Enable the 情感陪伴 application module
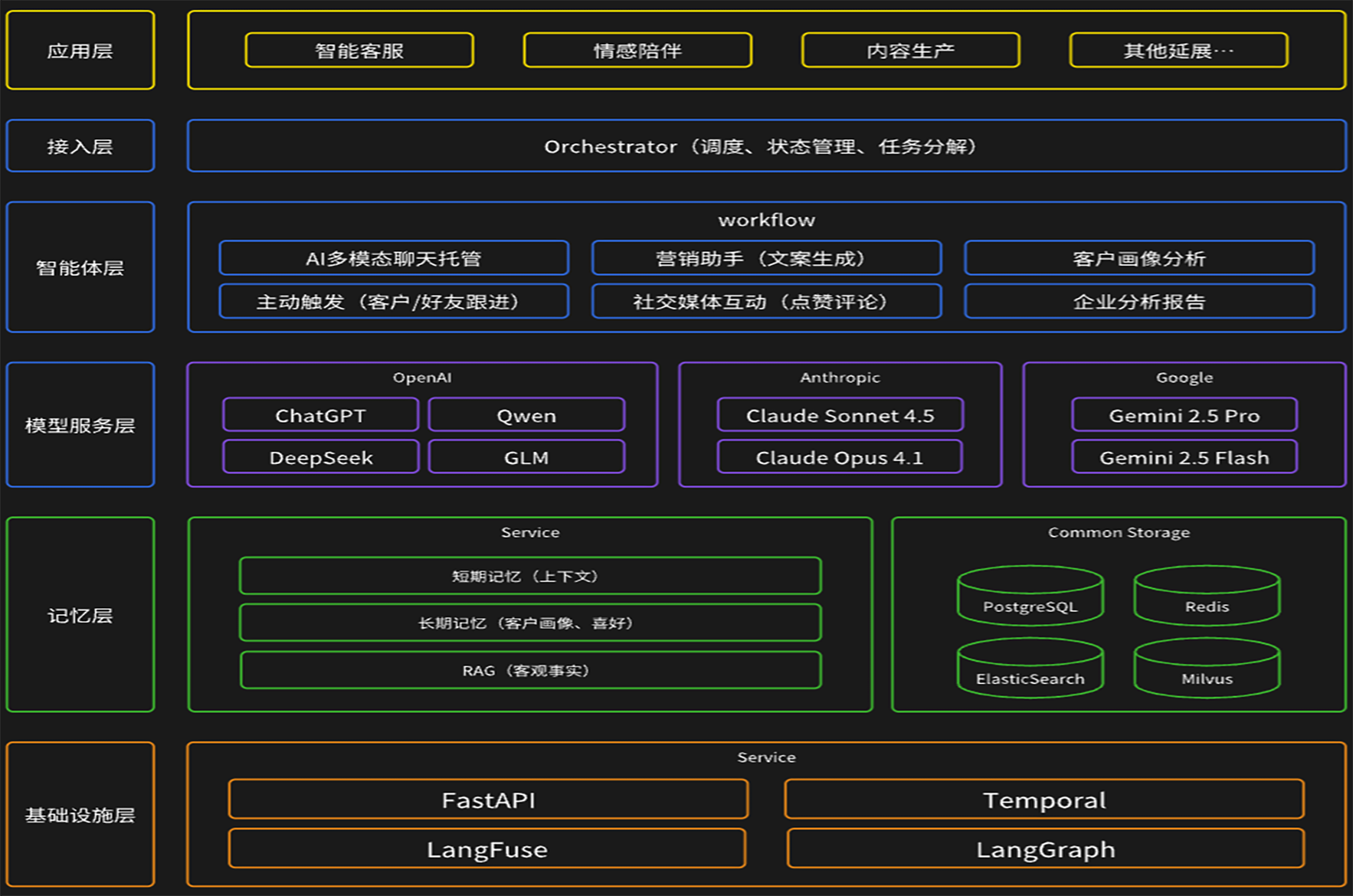 click(x=637, y=51)
